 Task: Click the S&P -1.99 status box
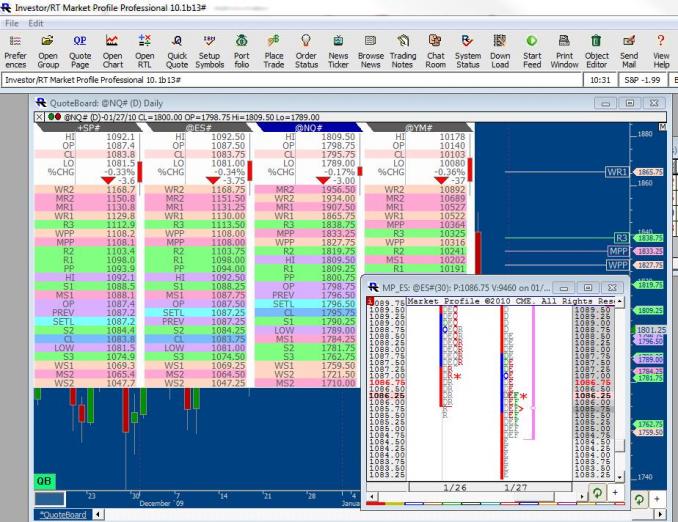(x=642, y=80)
